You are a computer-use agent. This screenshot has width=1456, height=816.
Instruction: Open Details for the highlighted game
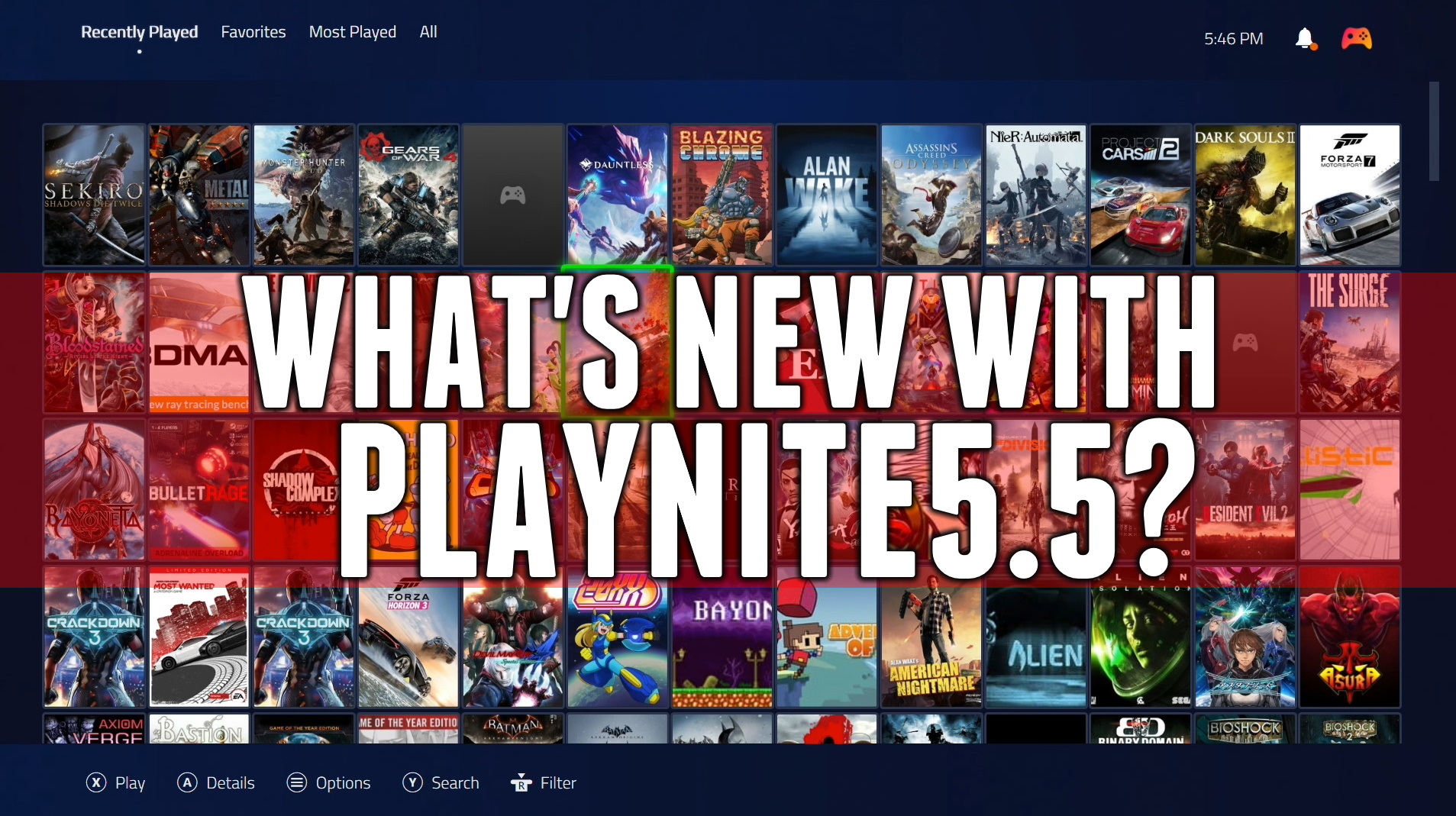[x=216, y=782]
